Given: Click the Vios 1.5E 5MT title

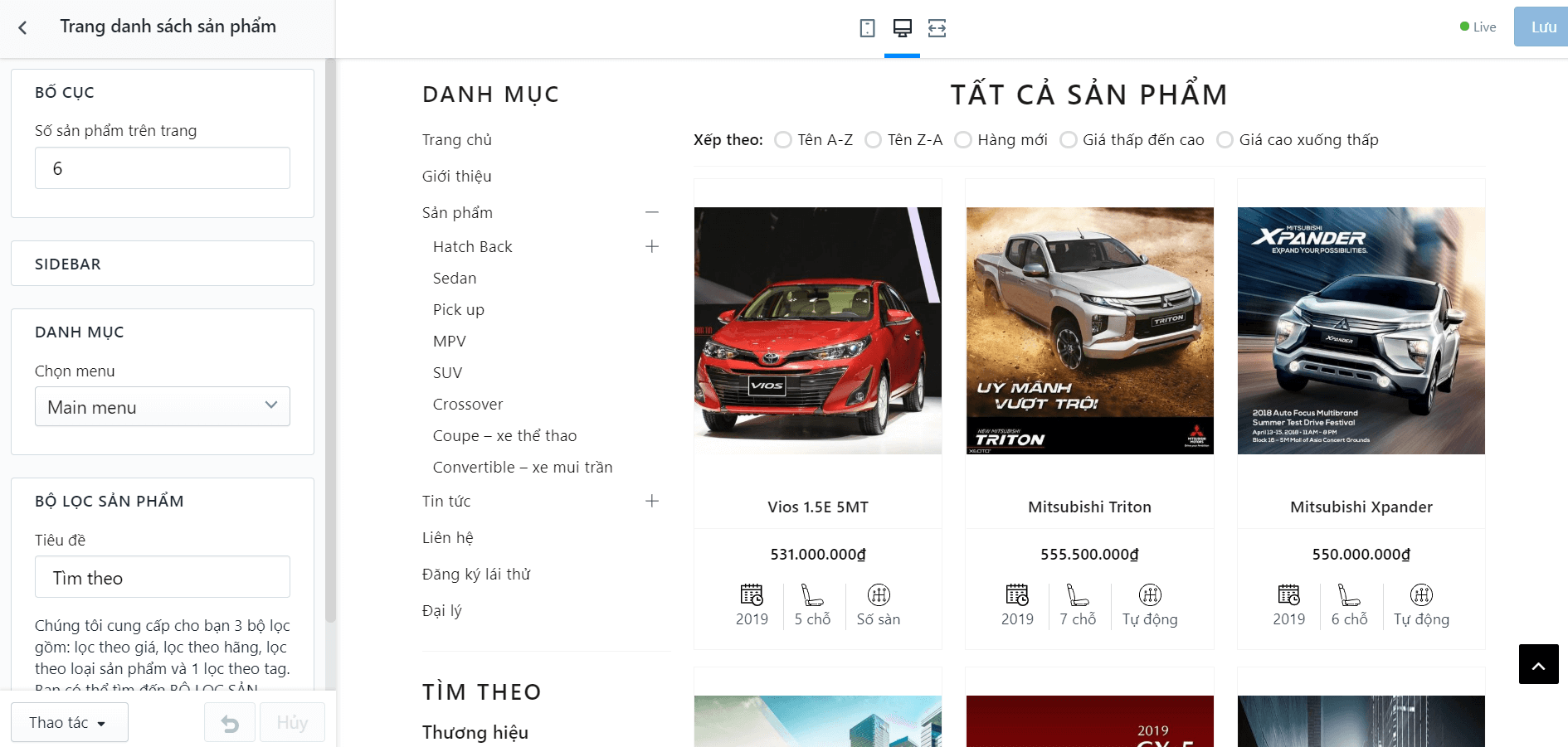Looking at the screenshot, I should (x=818, y=507).
